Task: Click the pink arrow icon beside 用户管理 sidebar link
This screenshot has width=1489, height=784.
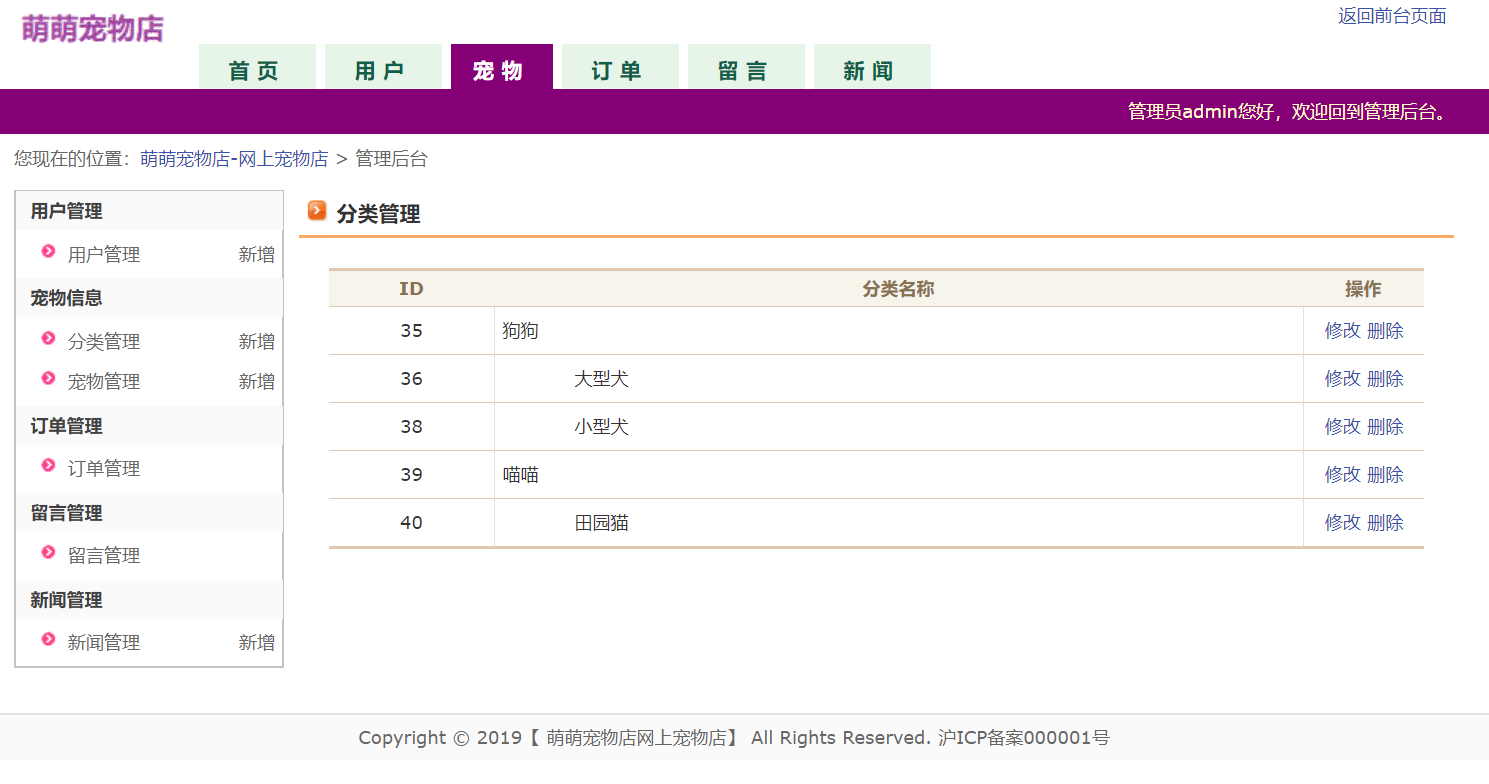Action: (x=48, y=253)
